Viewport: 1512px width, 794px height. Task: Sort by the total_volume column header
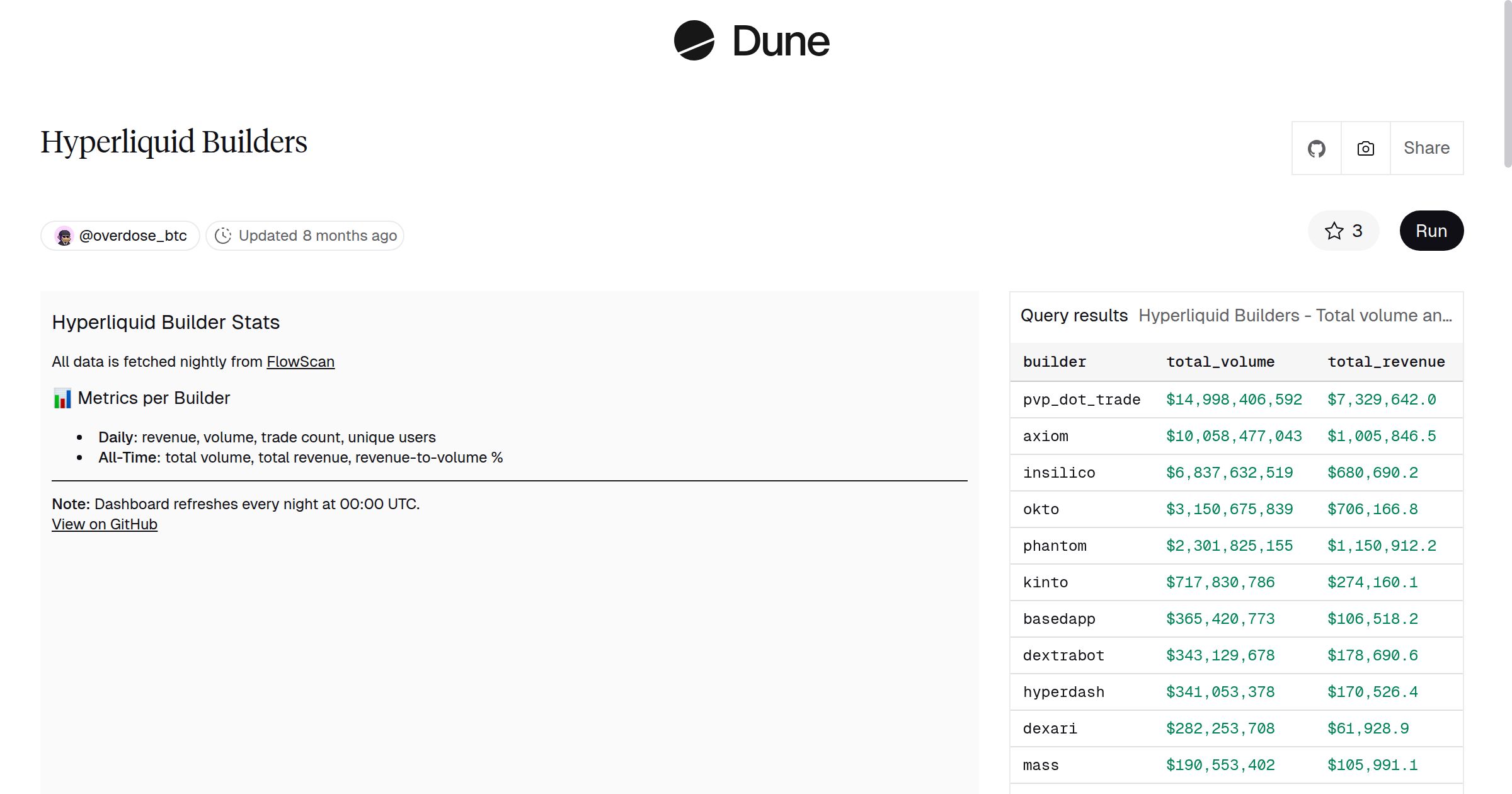coord(1220,361)
